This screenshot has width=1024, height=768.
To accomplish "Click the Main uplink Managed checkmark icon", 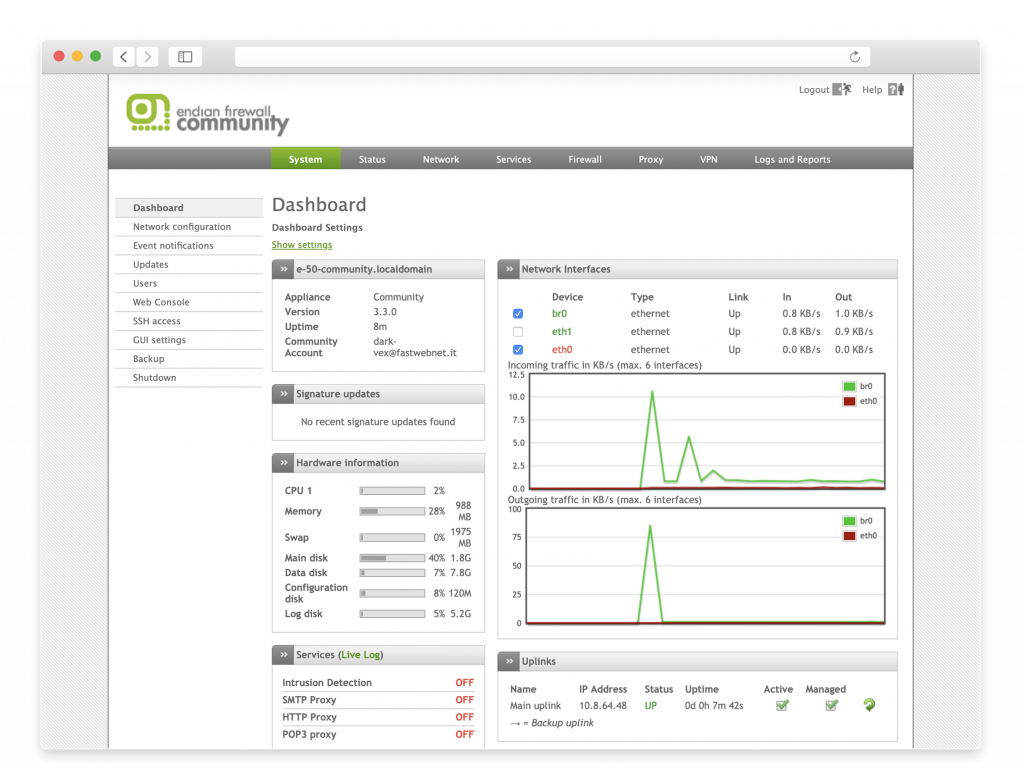I will (831, 706).
